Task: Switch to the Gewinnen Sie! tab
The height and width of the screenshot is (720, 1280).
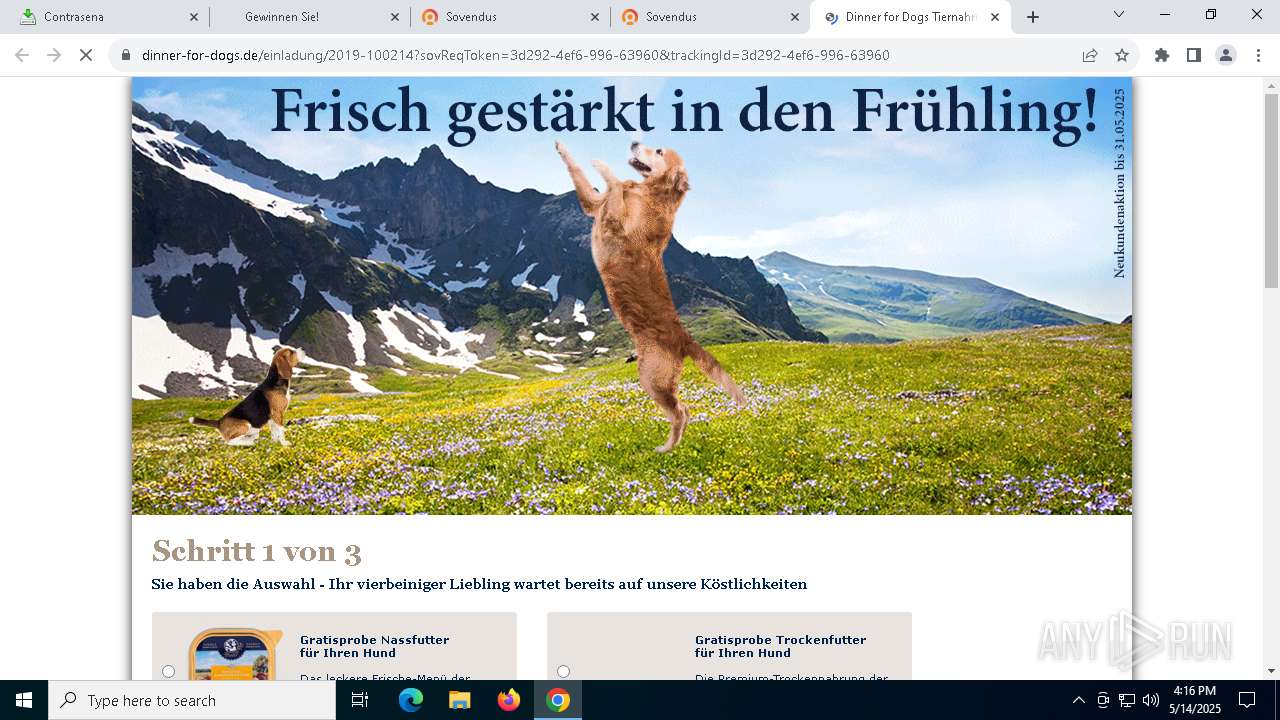Action: click(310, 17)
